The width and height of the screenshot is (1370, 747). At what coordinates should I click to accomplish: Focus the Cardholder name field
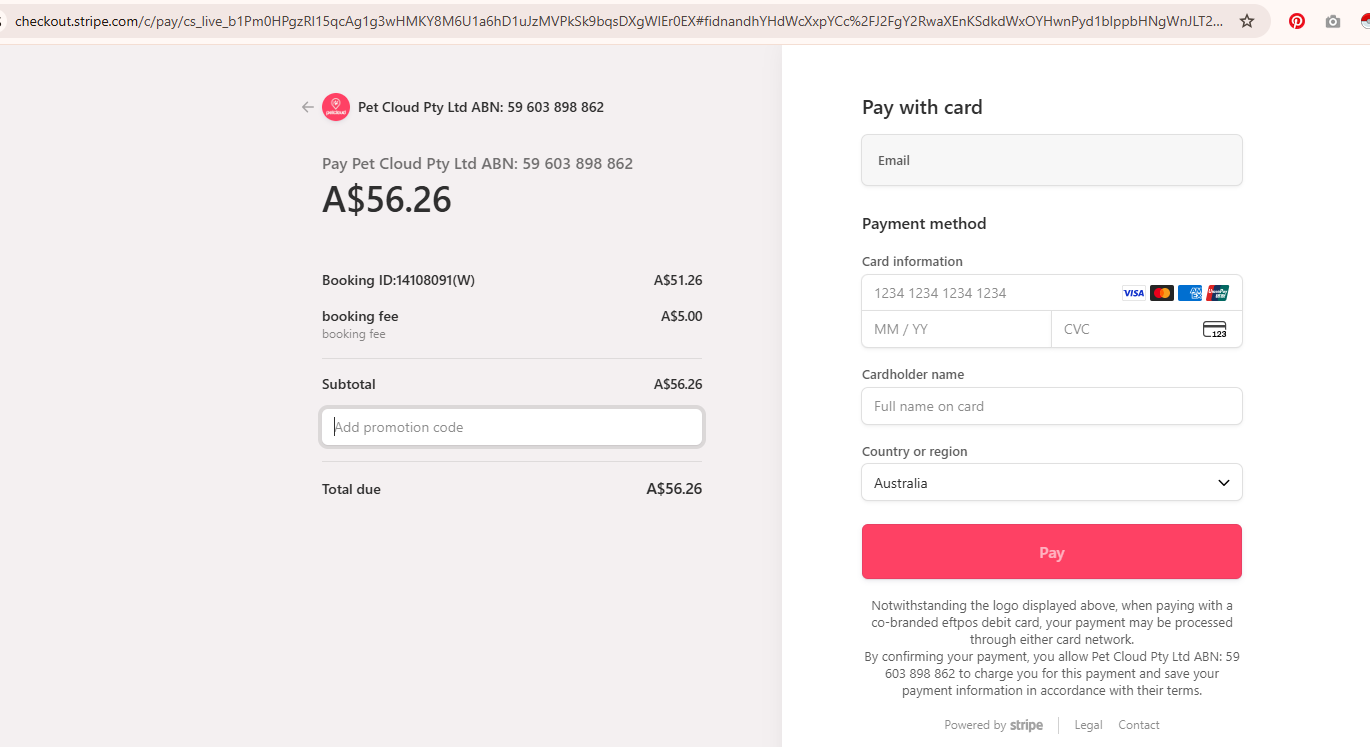[1051, 406]
